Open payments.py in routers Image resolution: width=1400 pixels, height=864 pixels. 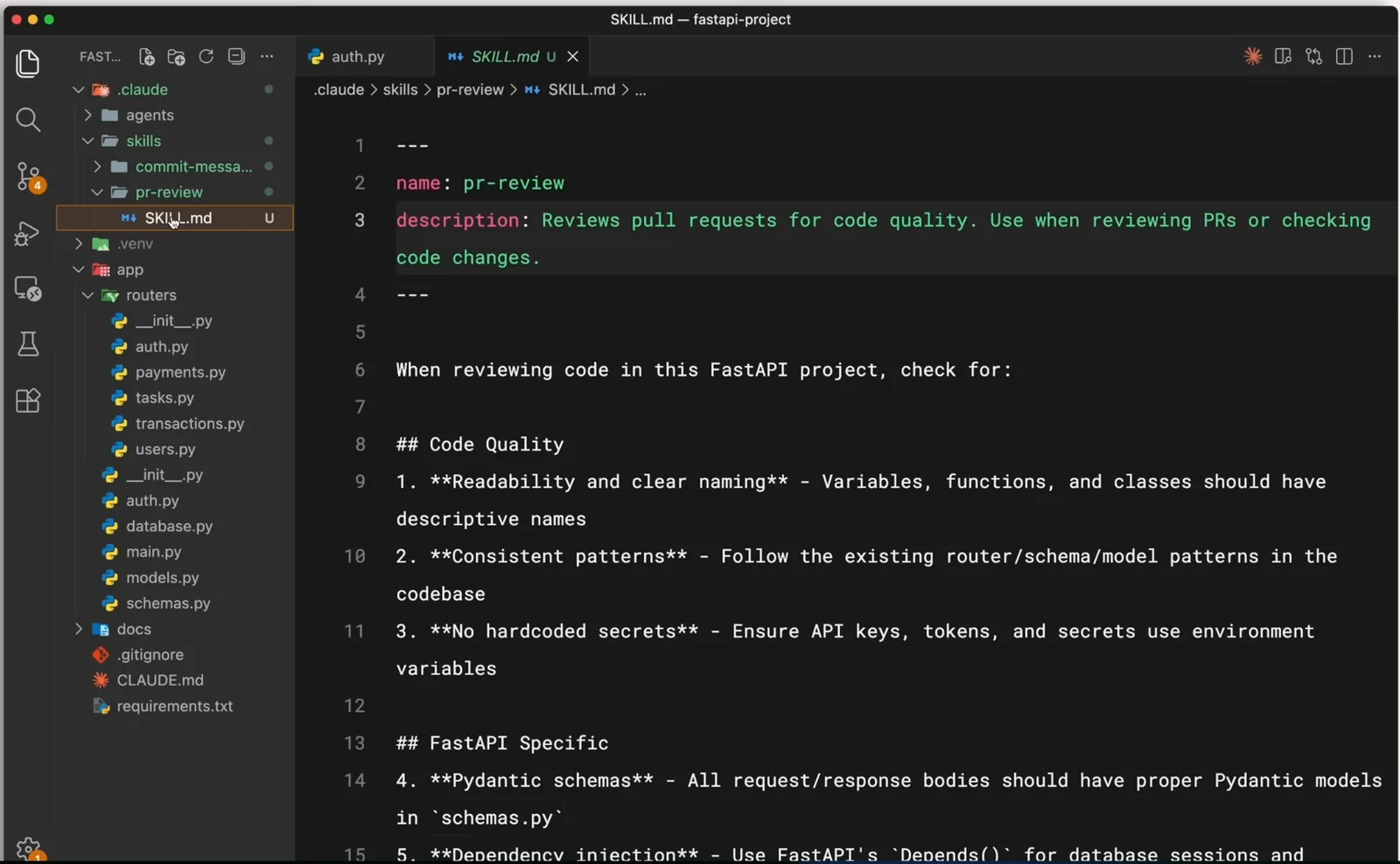click(180, 373)
